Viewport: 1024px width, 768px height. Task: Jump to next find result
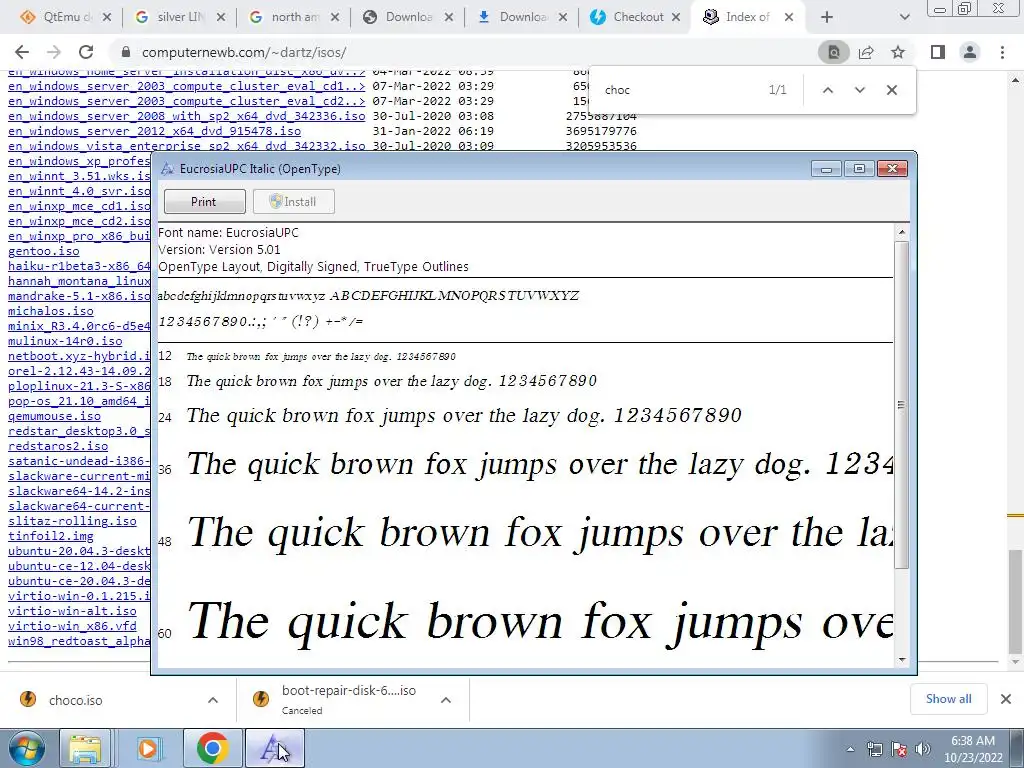[859, 90]
